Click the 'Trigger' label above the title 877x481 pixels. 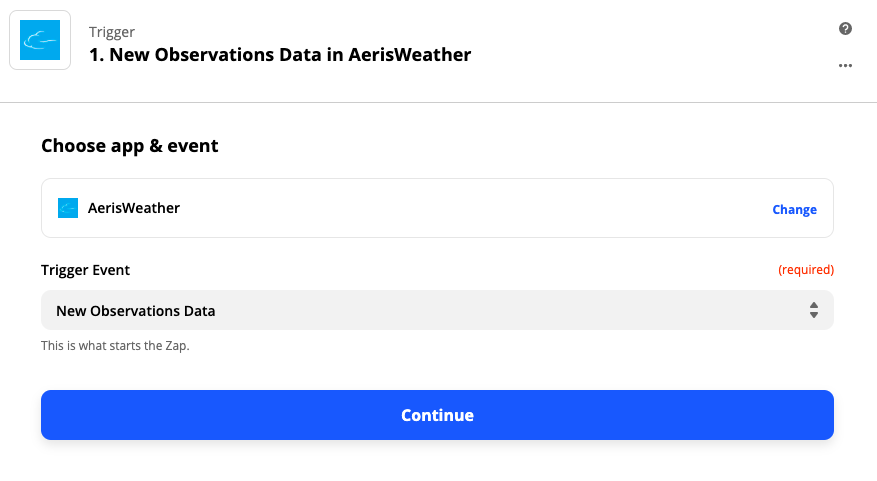tap(112, 32)
